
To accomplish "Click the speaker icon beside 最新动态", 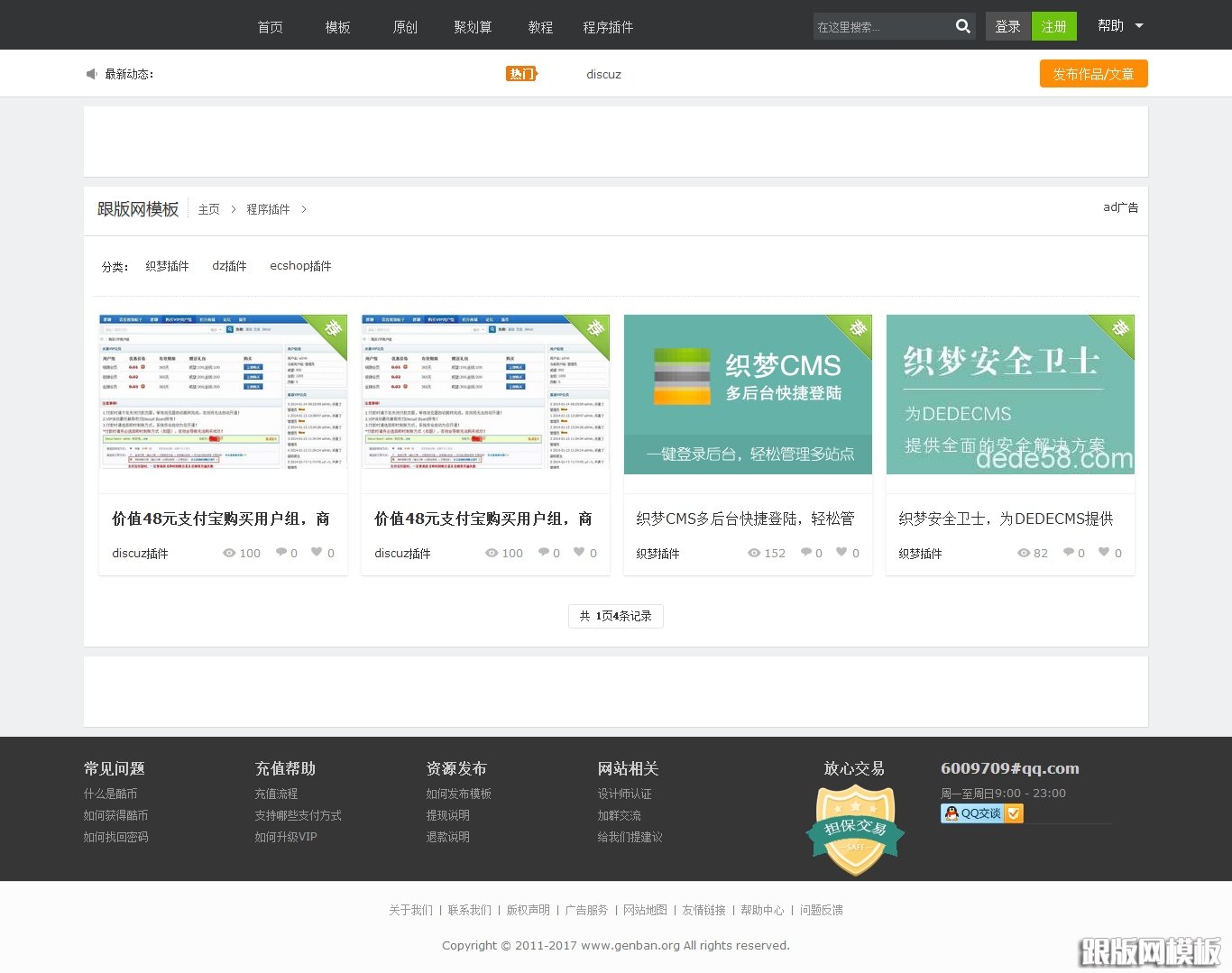I will pos(91,74).
